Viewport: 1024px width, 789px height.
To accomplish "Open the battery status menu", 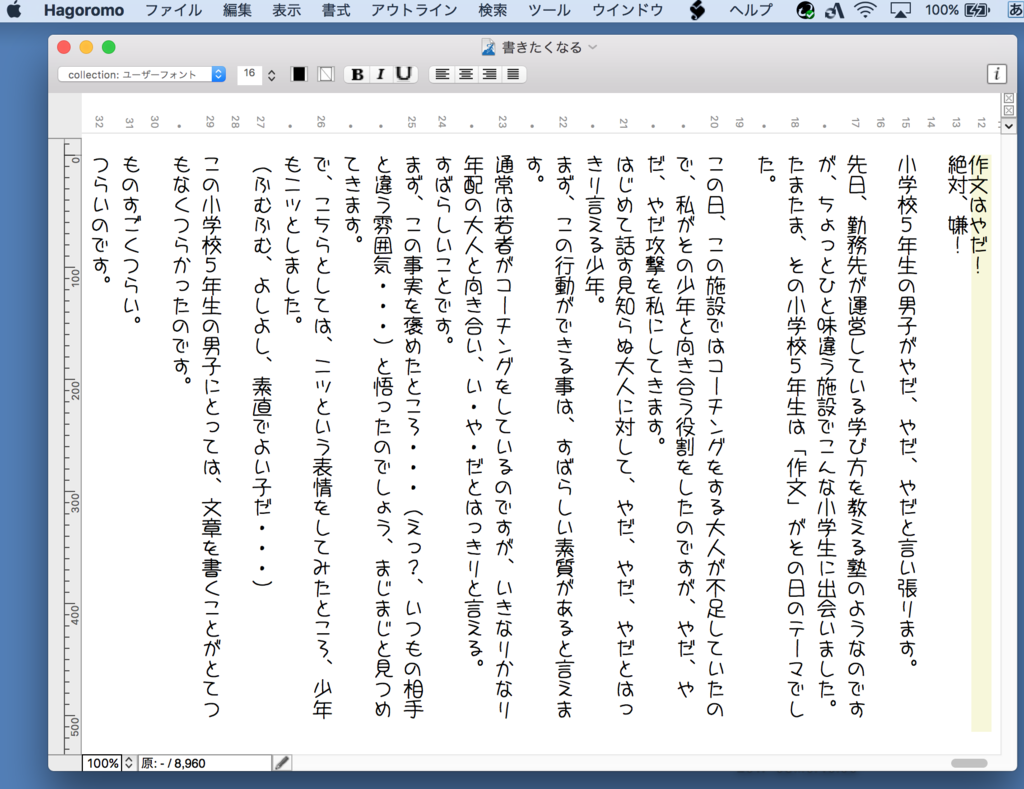I will click(x=978, y=10).
